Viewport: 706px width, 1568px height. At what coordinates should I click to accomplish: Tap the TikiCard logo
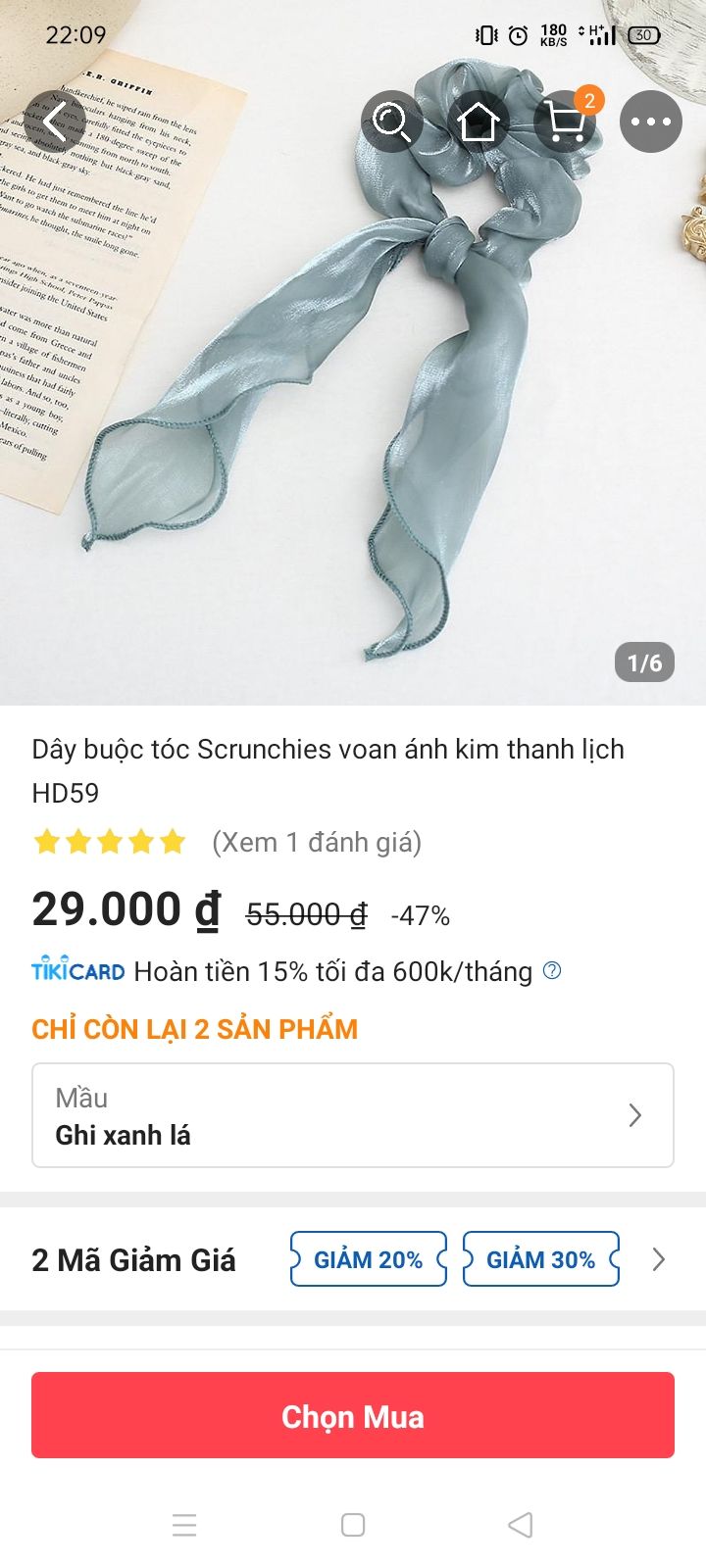(x=78, y=970)
